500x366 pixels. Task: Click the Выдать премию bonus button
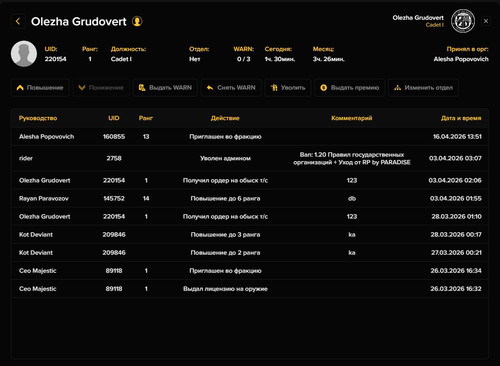(350, 88)
